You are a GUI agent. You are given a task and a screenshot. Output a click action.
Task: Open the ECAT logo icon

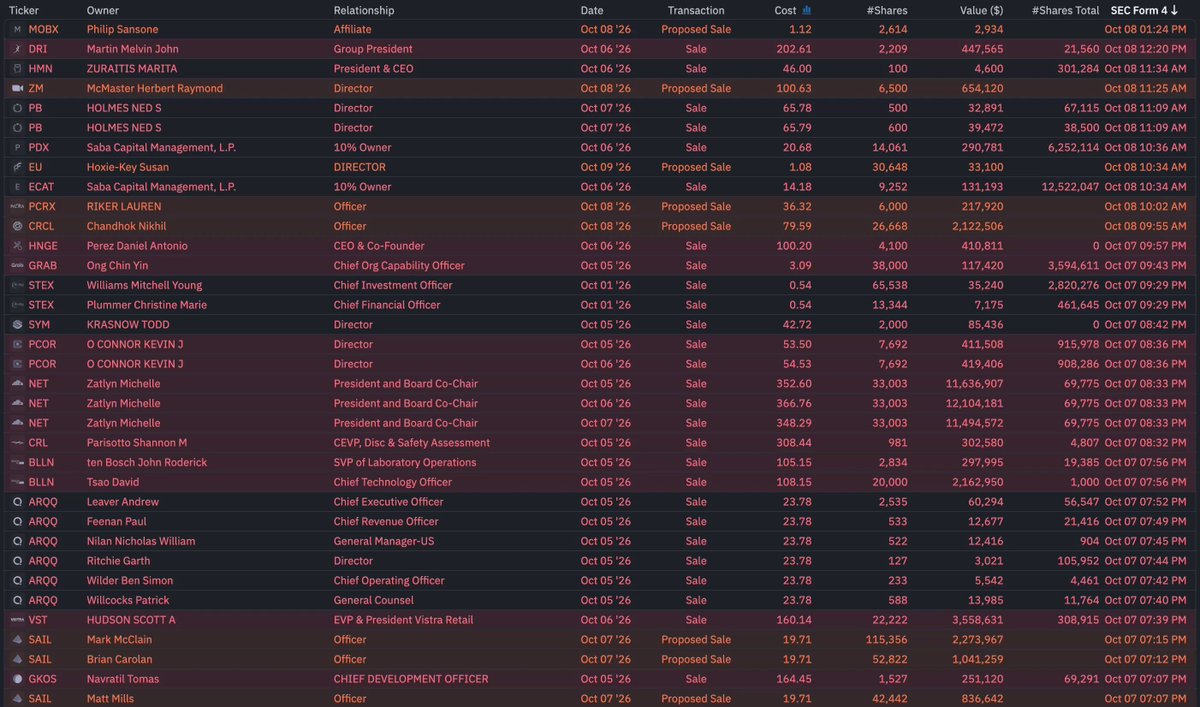click(17, 187)
